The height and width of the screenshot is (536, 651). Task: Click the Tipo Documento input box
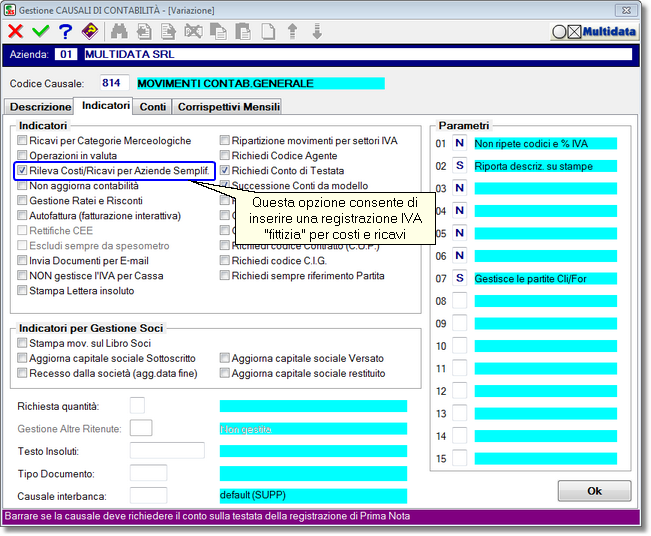(149, 473)
